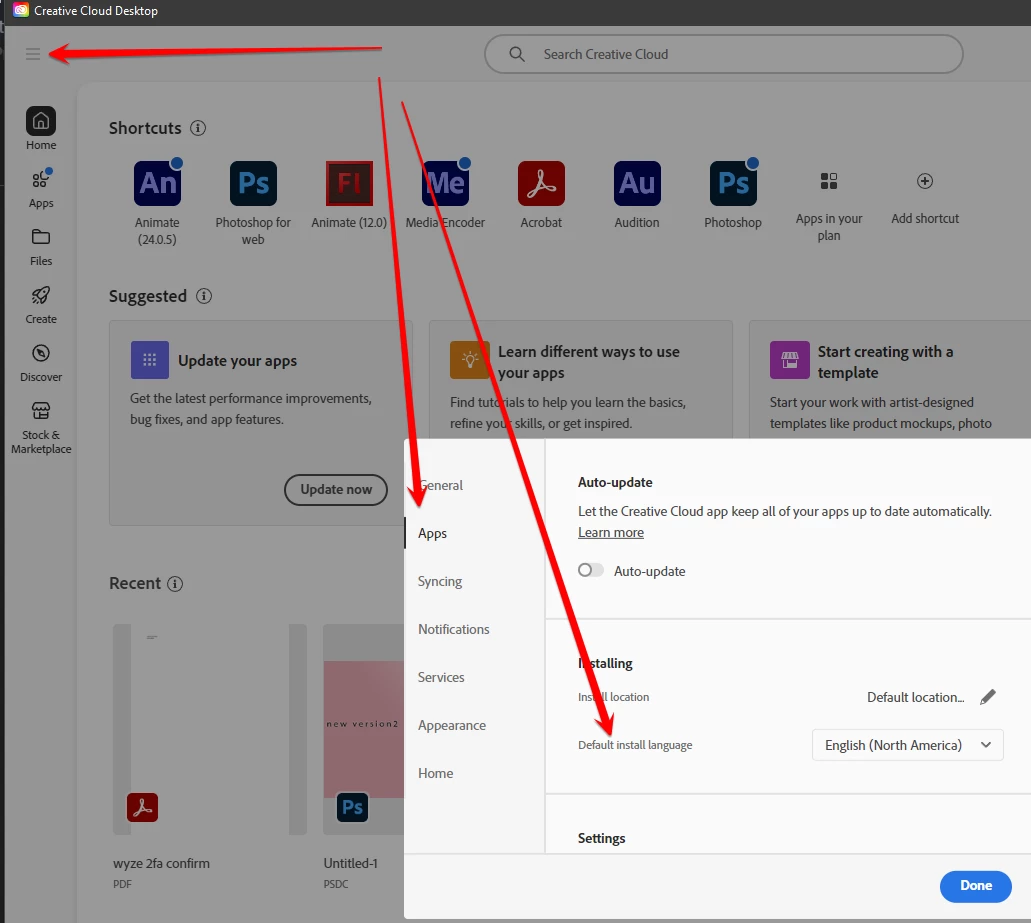The image size is (1031, 923).
Task: Select the Appearance preferences tab
Action: (x=452, y=725)
